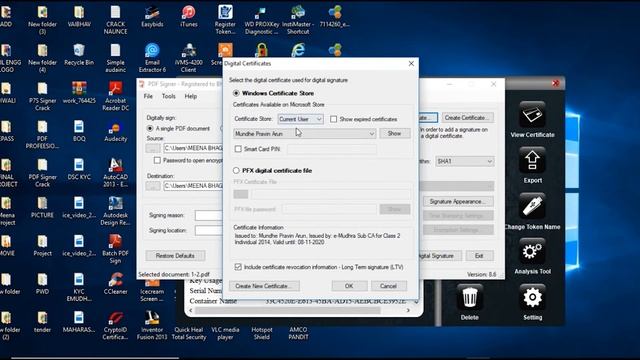Toggle Include certificate revocation information checkbox
The height and width of the screenshot is (360, 640).
238,267
